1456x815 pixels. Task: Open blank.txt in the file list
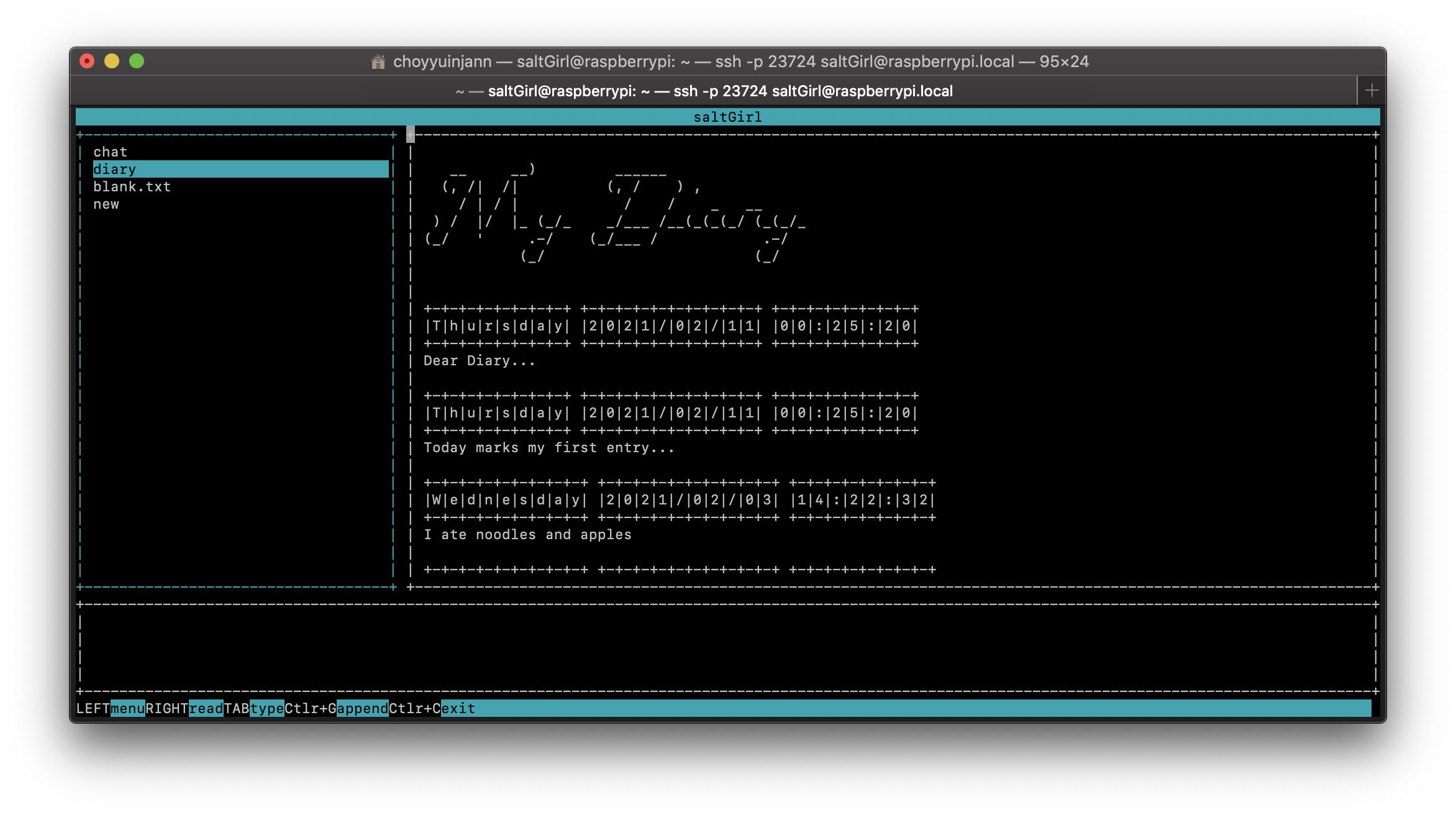click(132, 187)
